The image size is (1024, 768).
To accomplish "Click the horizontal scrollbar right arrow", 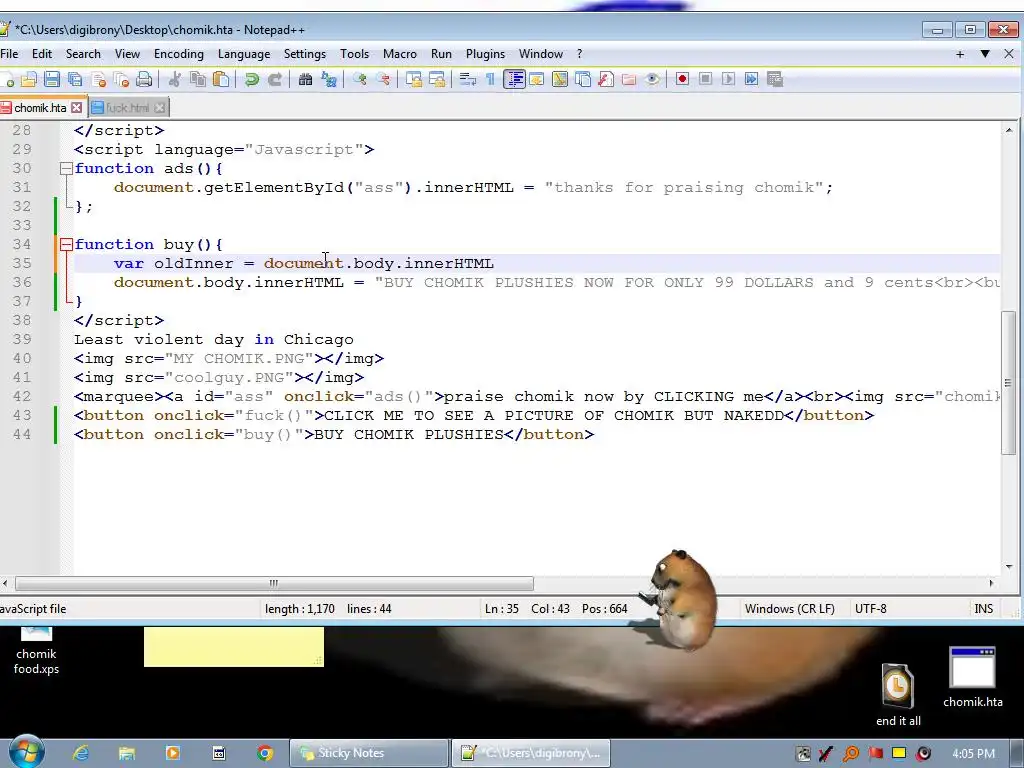I will pyautogui.click(x=991, y=583).
